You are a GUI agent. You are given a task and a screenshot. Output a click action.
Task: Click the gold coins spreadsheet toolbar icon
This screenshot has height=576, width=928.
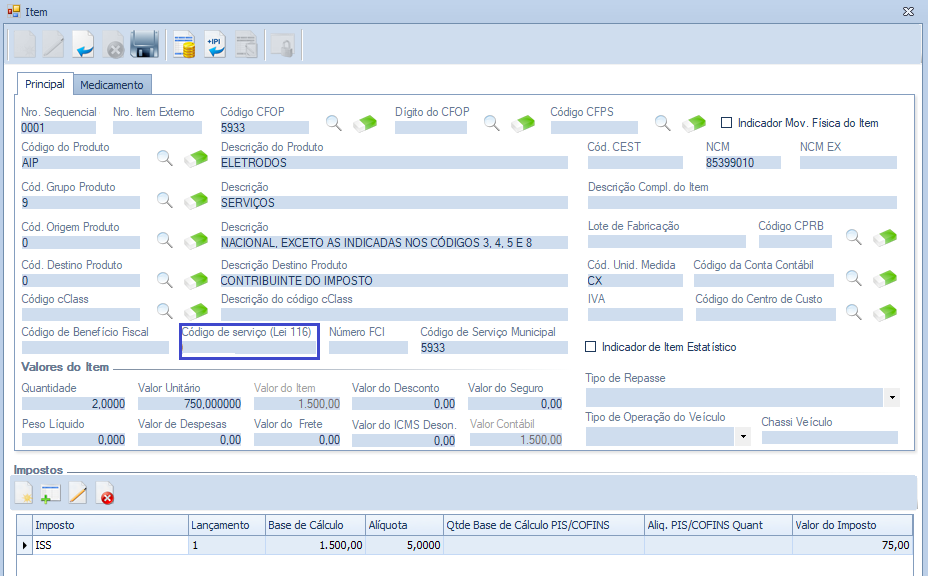click(x=184, y=45)
